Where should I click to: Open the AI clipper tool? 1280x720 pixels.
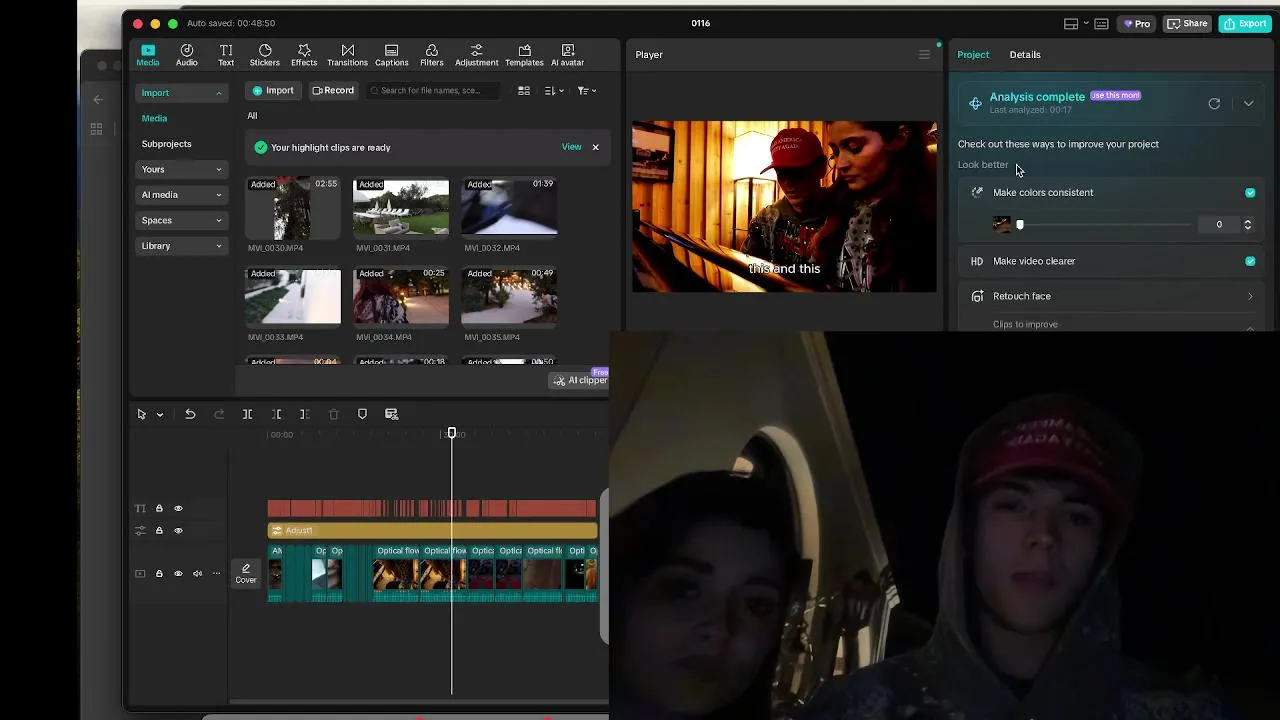point(581,380)
